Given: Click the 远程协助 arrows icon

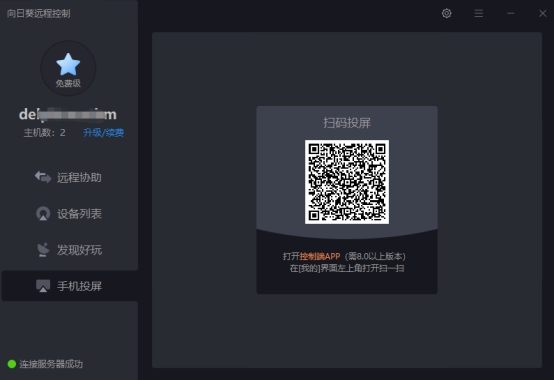Looking at the screenshot, I should [43, 177].
